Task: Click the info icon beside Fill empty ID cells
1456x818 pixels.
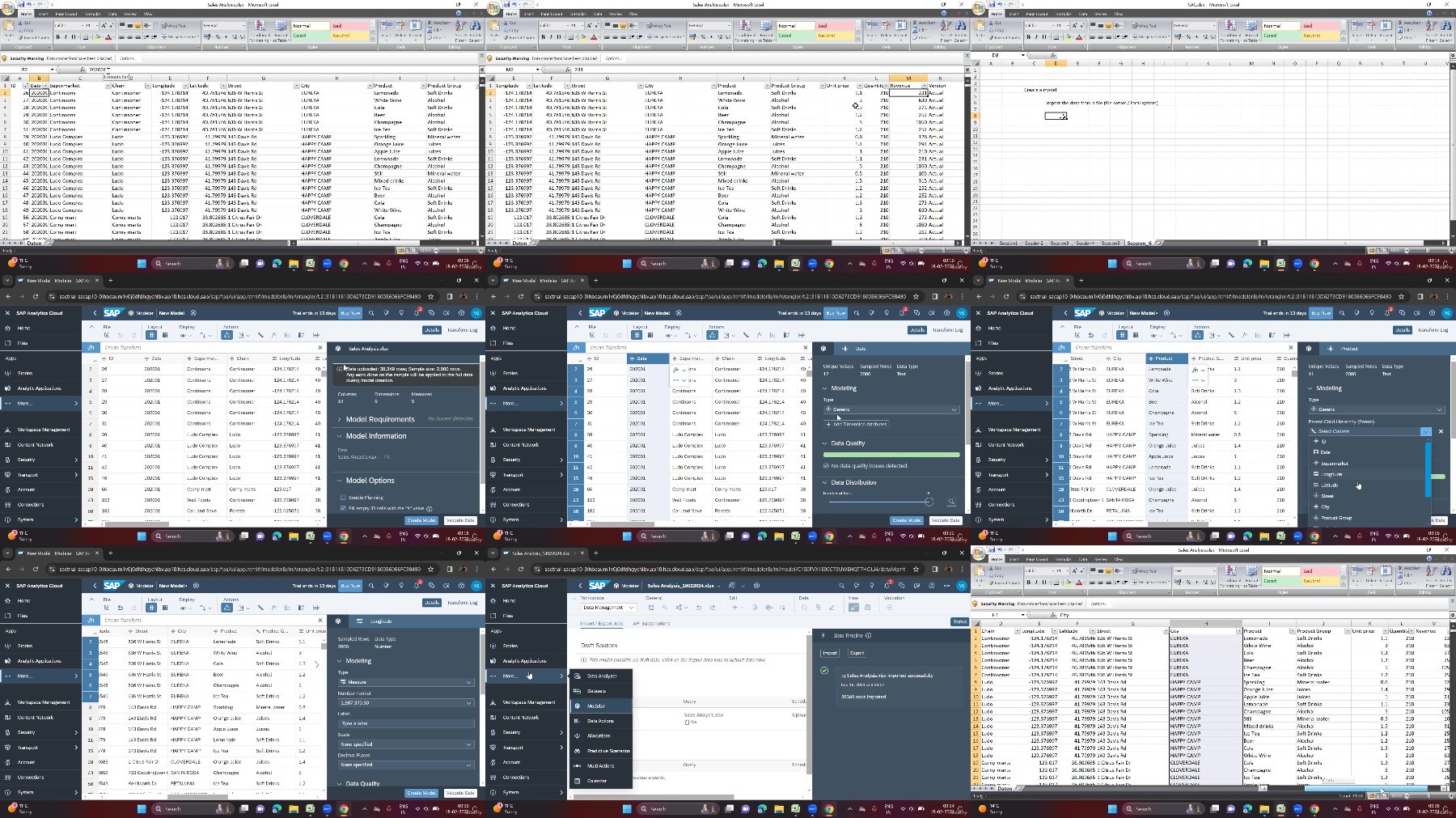Action: [430, 509]
